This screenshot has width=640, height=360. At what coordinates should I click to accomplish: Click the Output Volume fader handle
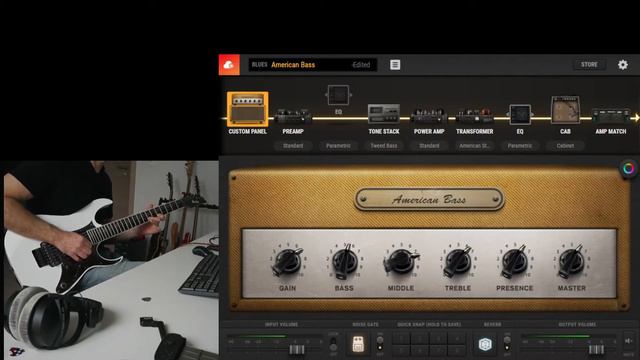click(x=596, y=350)
